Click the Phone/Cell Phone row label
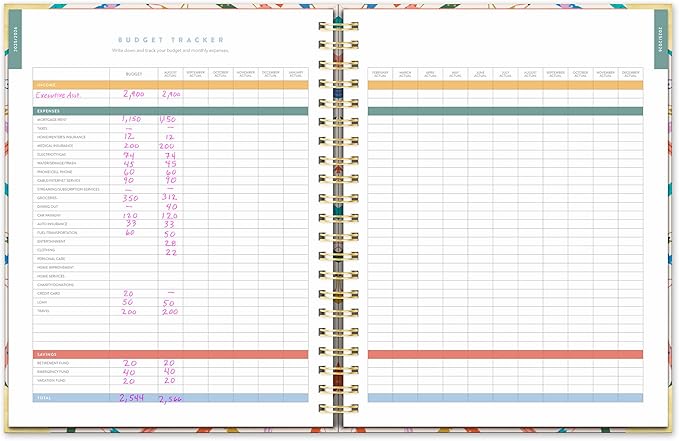 pos(55,172)
